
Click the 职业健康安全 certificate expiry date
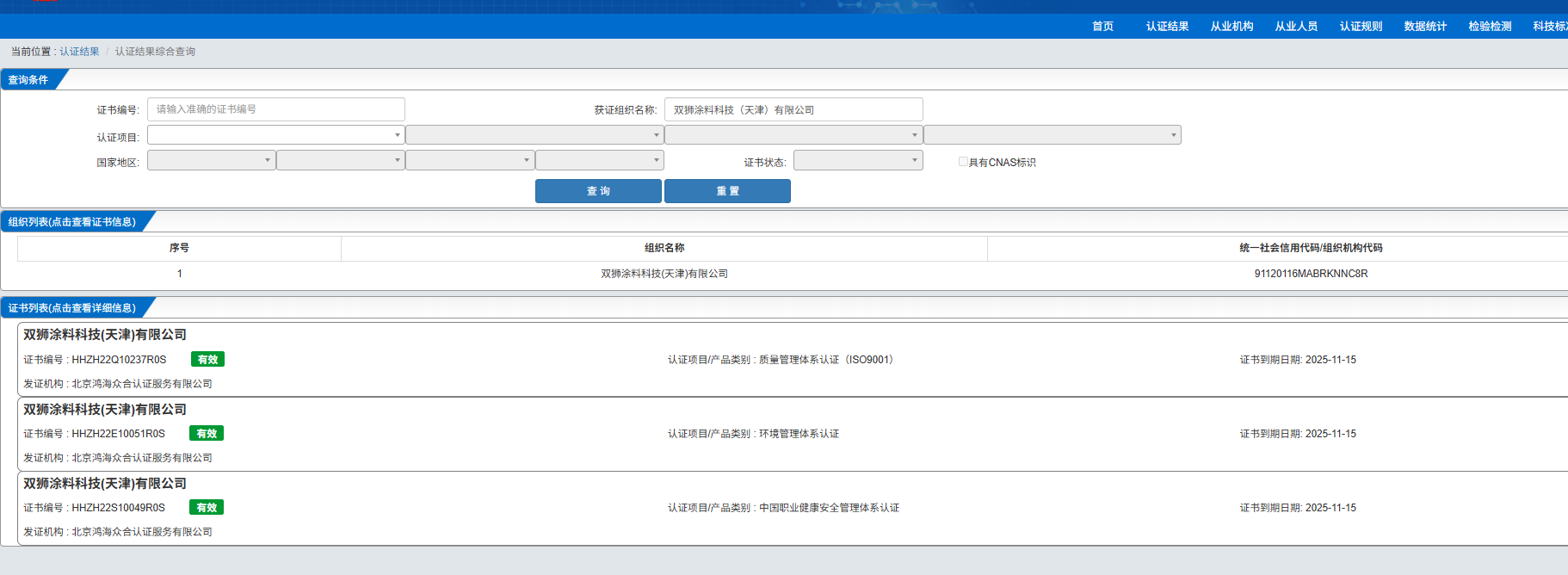[1330, 508]
